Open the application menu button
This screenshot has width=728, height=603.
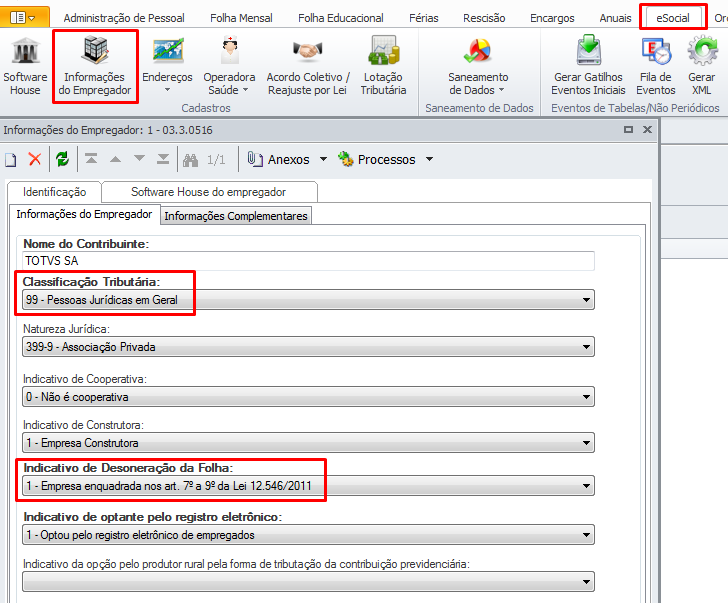click(24, 18)
